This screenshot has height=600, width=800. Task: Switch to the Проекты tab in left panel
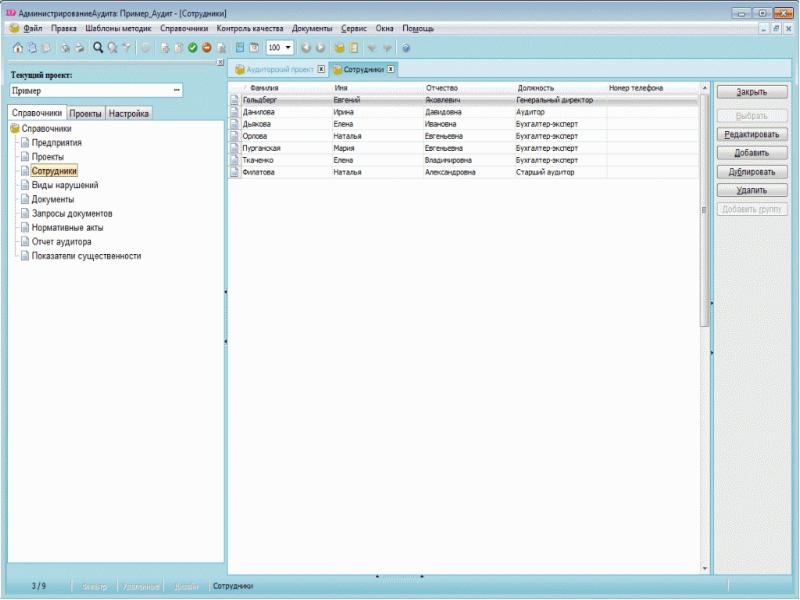[x=86, y=113]
